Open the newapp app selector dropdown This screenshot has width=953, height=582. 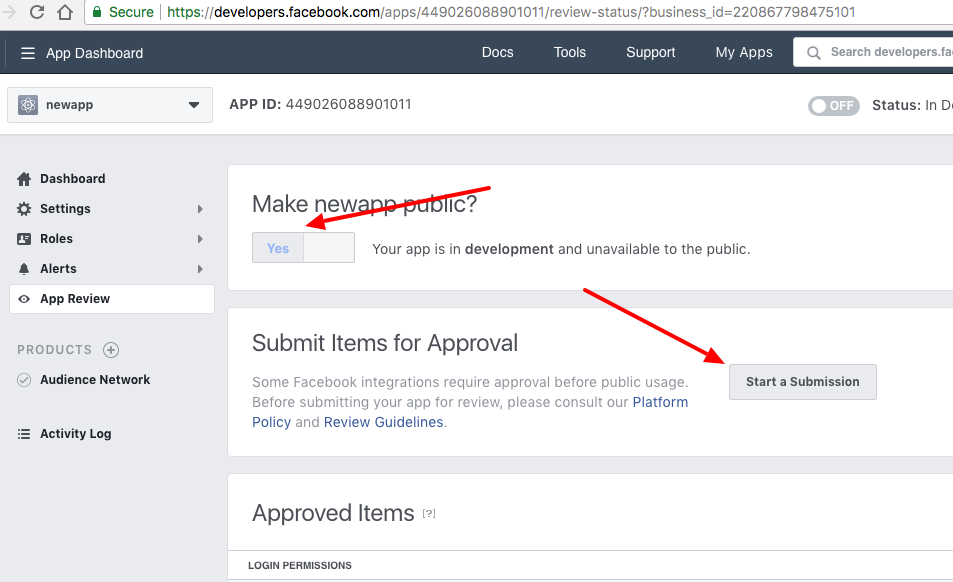click(110, 104)
